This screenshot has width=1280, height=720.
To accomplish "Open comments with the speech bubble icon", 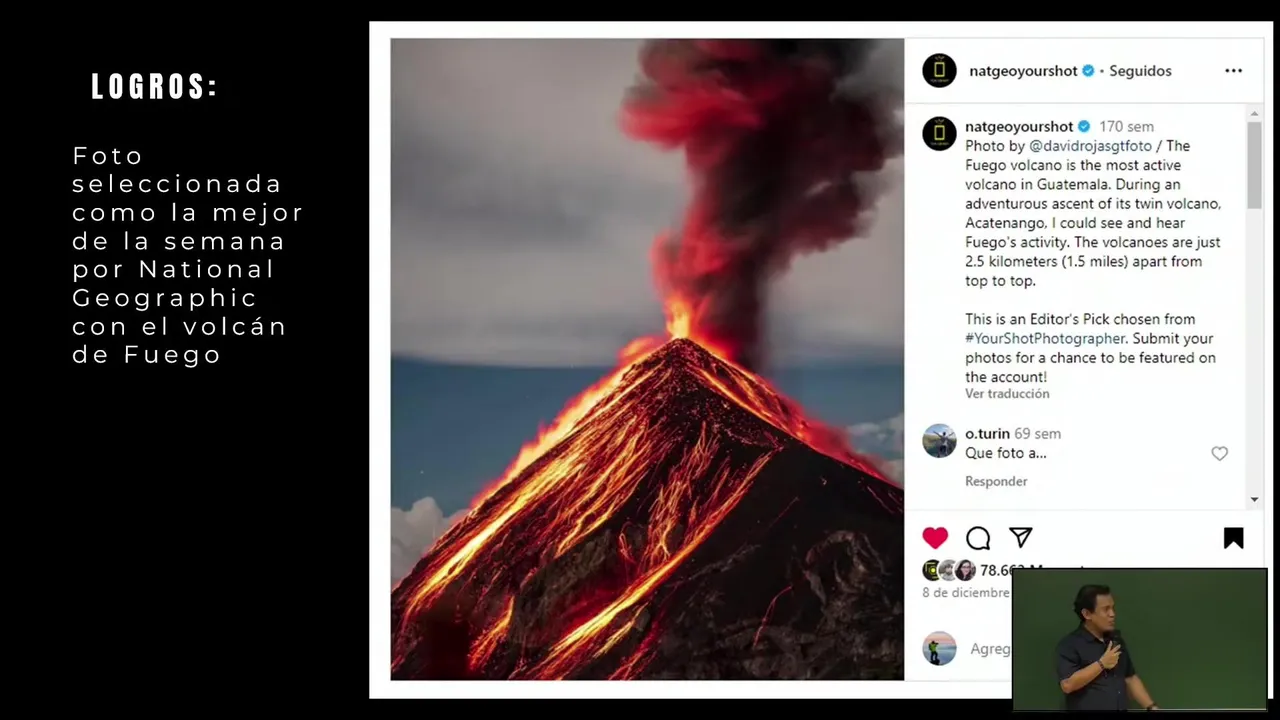I will pos(978,538).
